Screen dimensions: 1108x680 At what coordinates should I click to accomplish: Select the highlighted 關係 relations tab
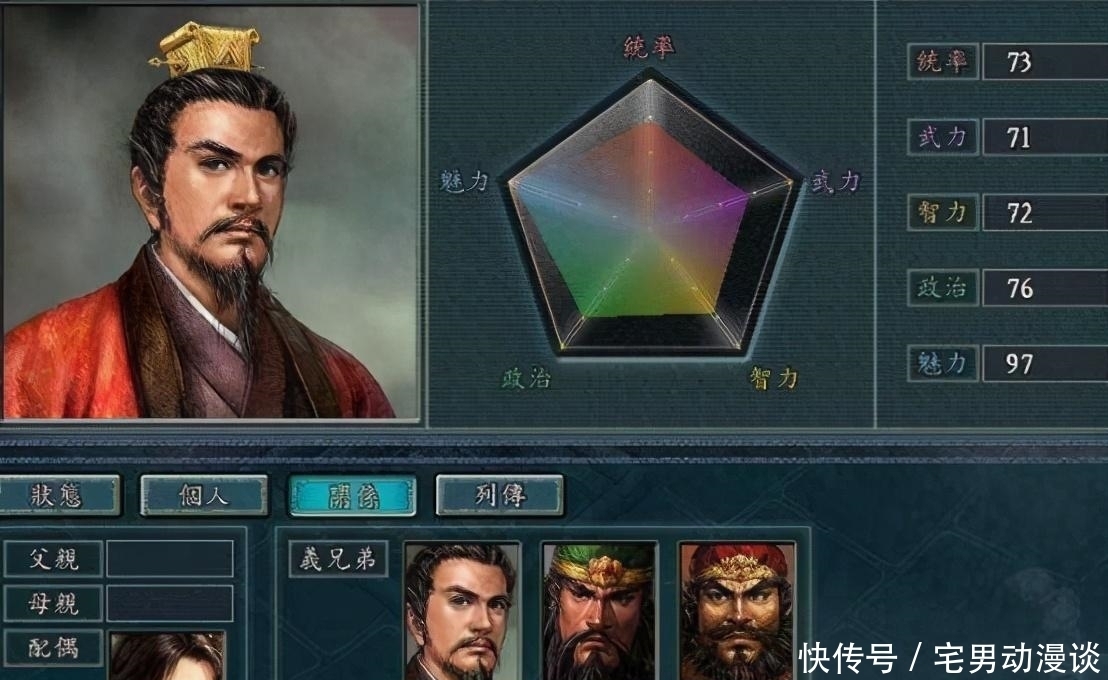352,496
